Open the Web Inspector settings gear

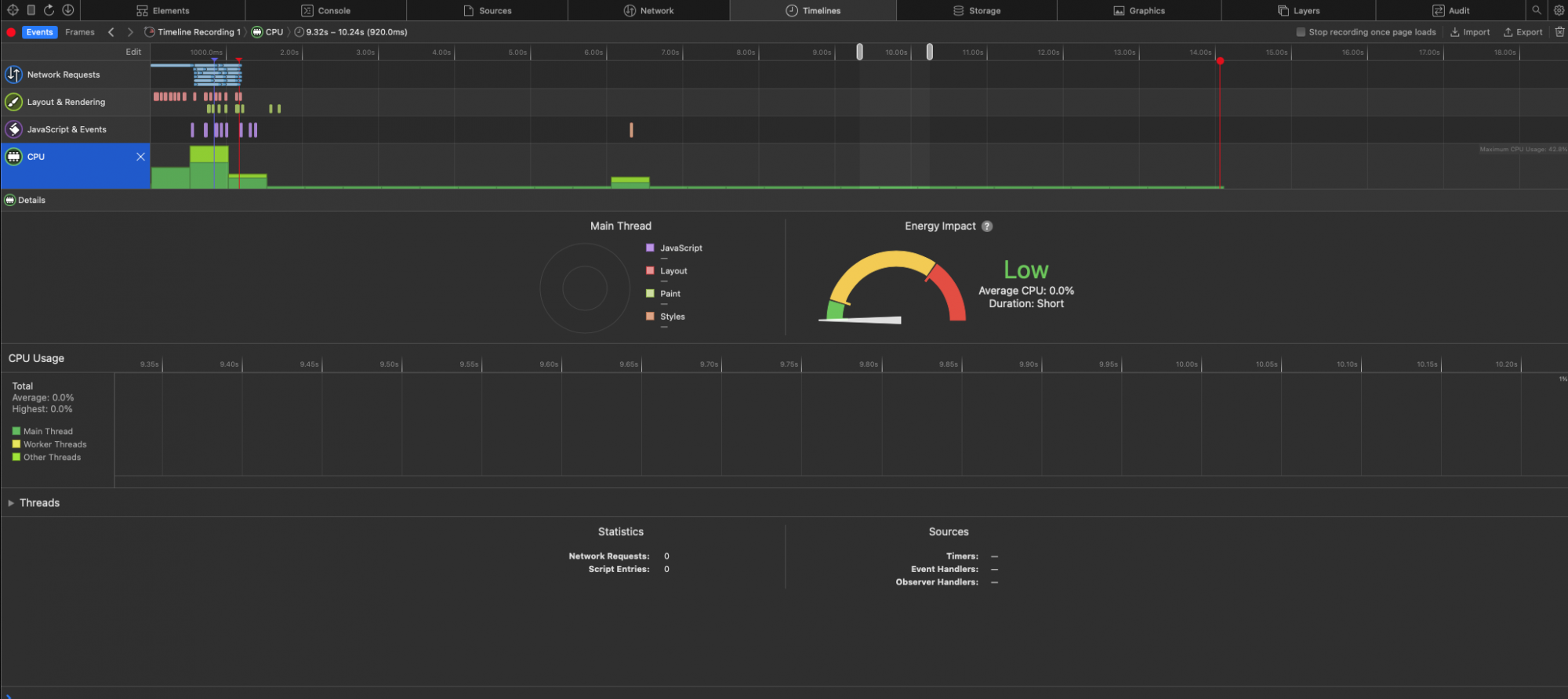point(1559,10)
